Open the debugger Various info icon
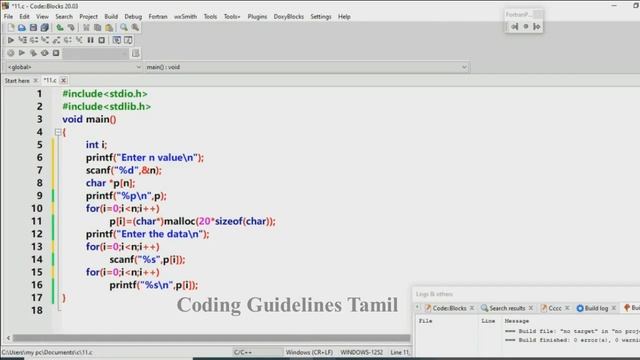The width and height of the screenshot is (640, 360). (128, 40)
